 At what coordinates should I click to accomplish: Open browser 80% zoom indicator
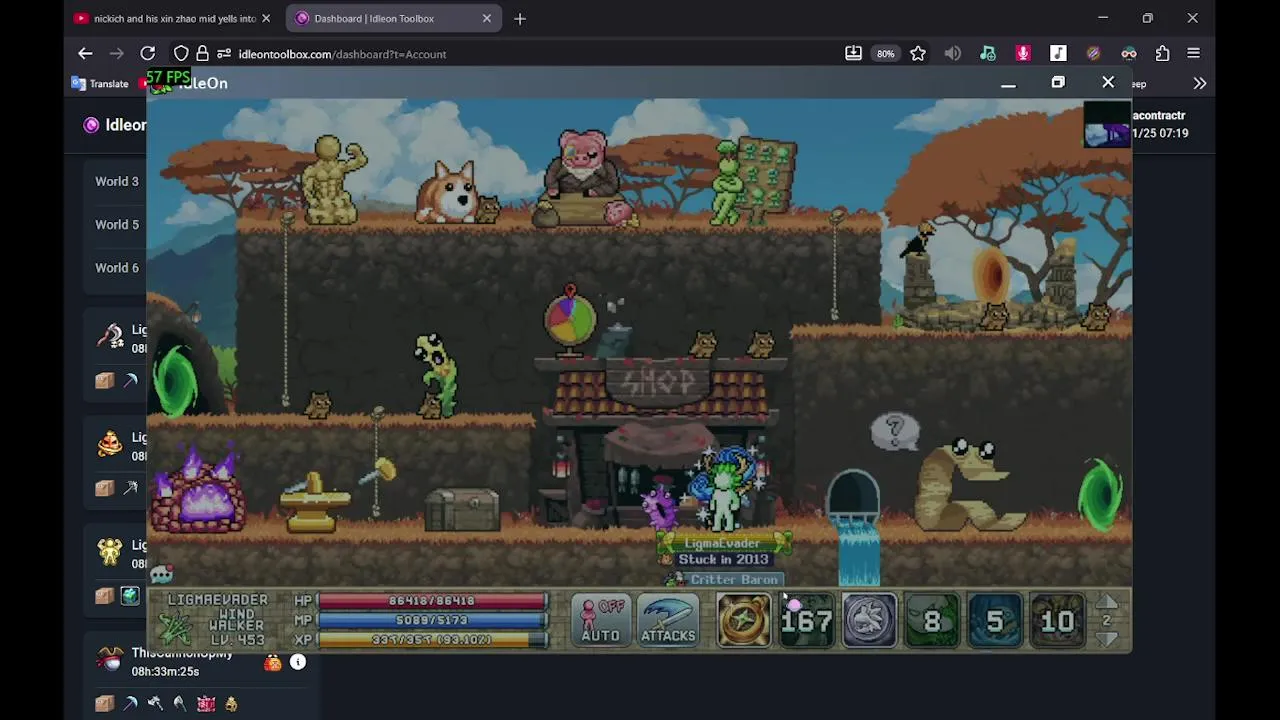pos(885,54)
